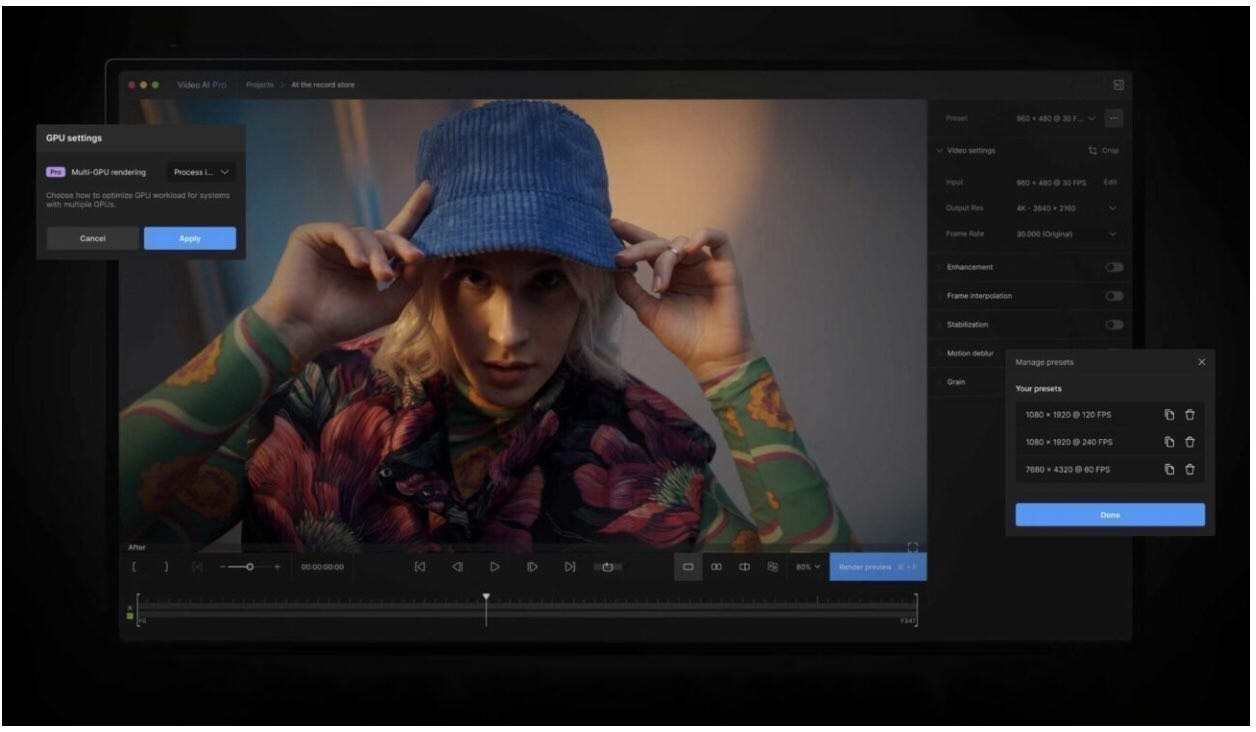Click the At the record store breadcrumb

coord(322,85)
